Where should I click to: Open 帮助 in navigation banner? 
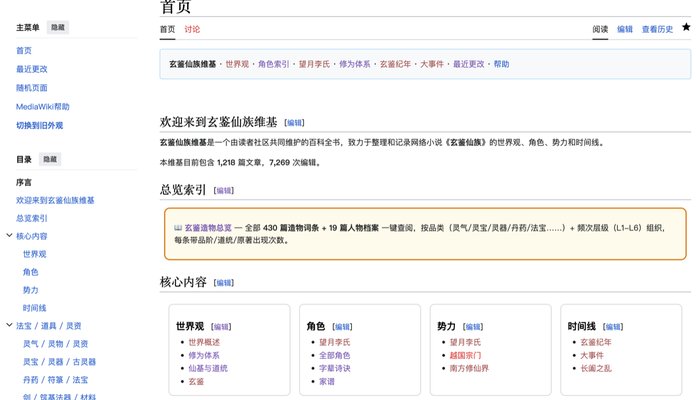[501, 64]
